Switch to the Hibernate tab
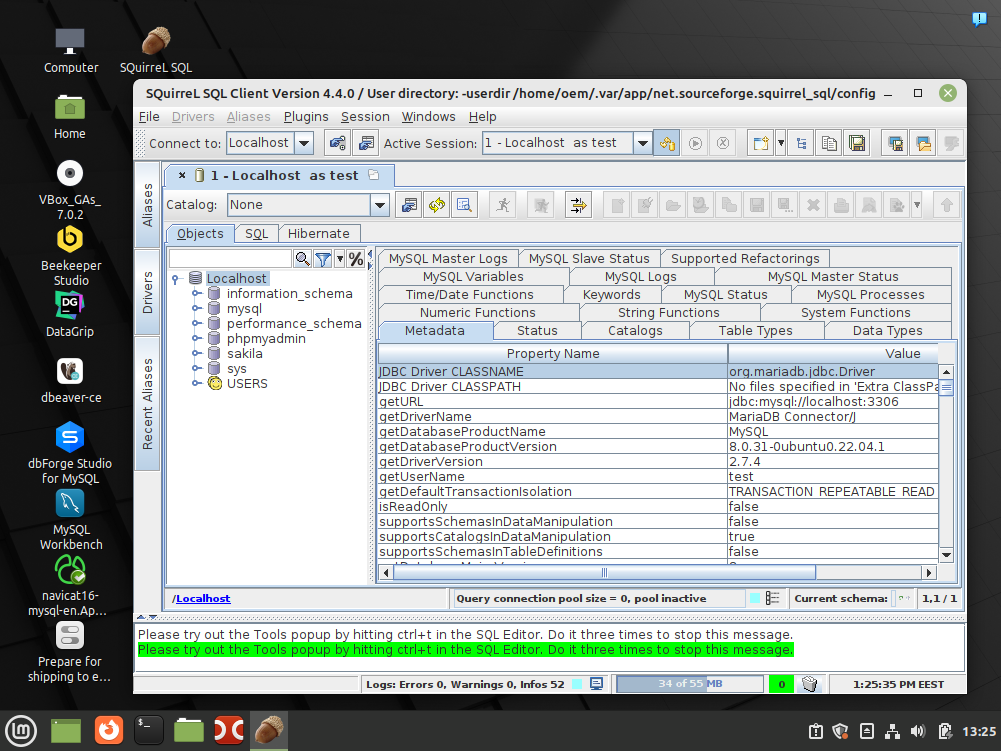 pos(319,234)
